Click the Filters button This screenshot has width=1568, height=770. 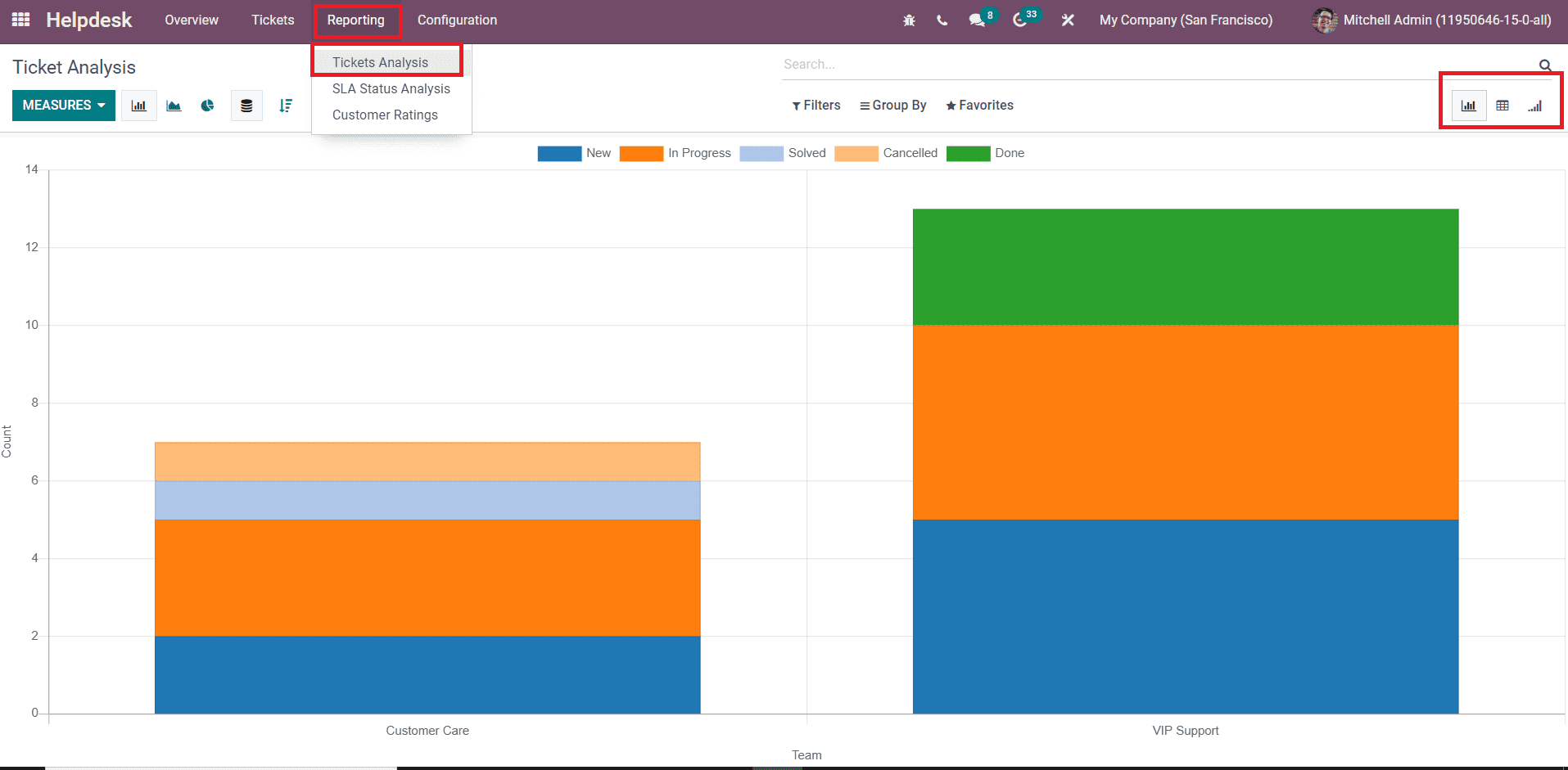click(x=816, y=105)
